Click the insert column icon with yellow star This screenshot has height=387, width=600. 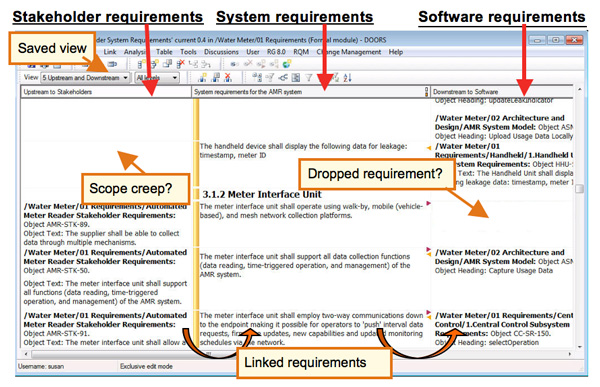coord(202,78)
